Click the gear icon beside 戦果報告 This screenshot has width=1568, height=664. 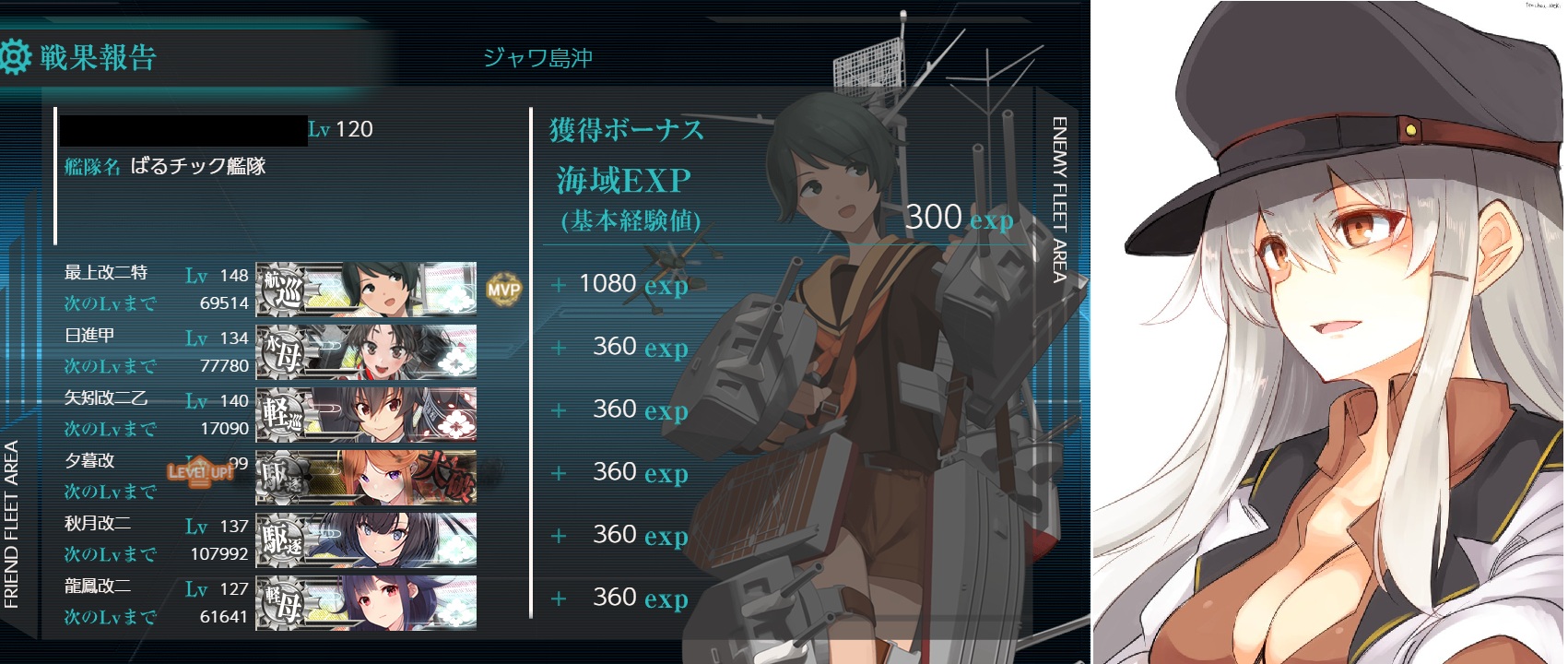(x=15, y=57)
